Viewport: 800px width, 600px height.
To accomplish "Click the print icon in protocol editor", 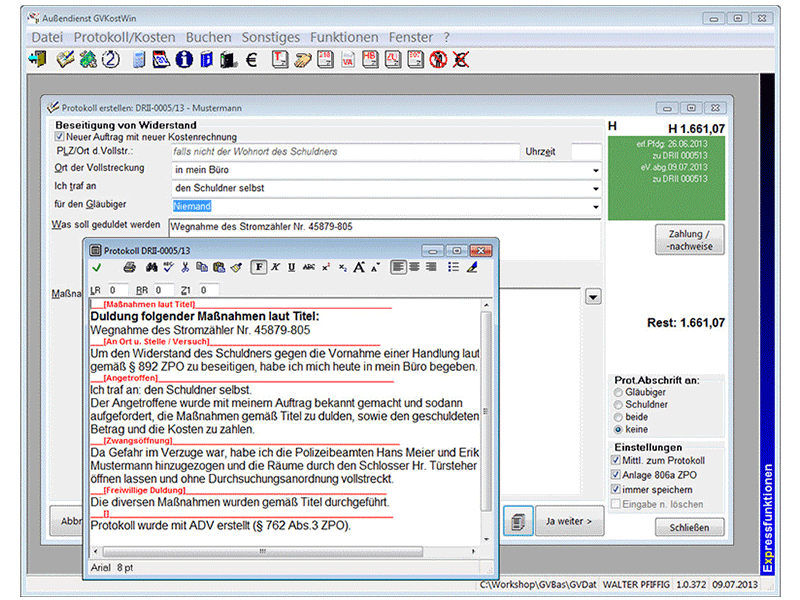I will [x=129, y=267].
